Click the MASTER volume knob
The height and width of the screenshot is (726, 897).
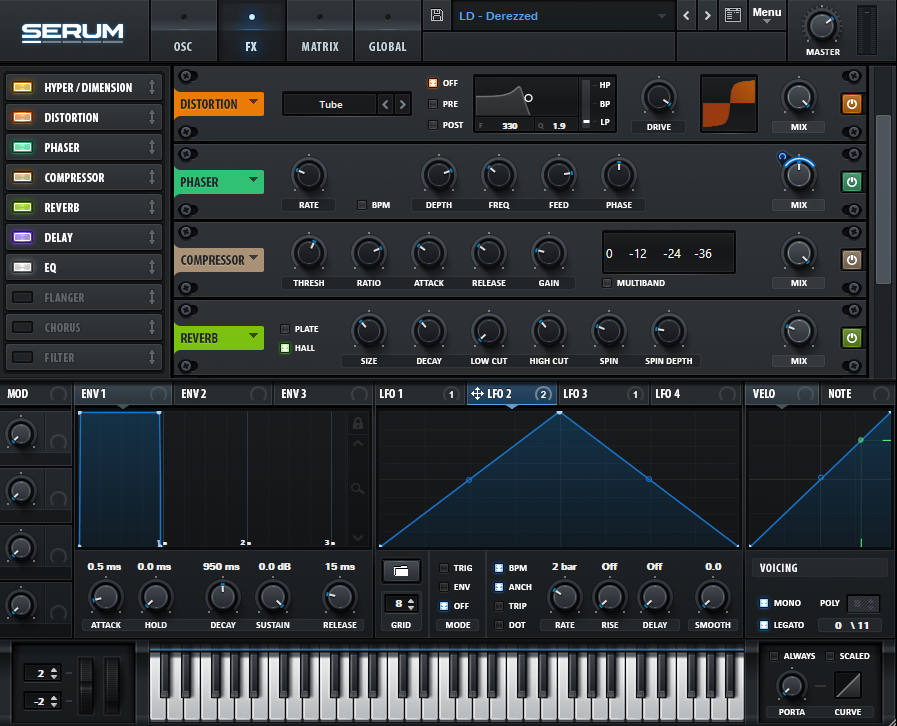(x=822, y=26)
